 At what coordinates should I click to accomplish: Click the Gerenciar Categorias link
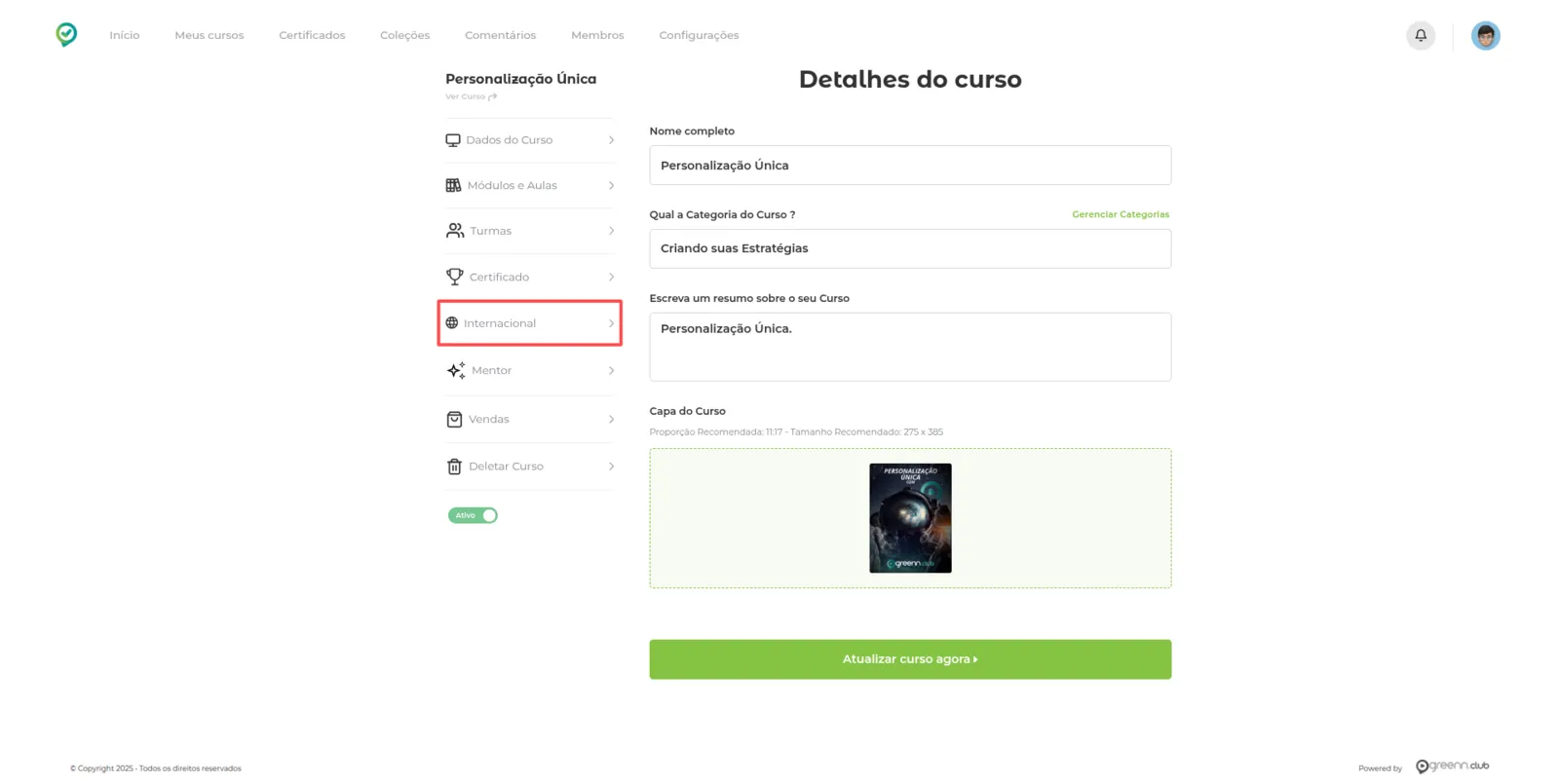click(1121, 214)
